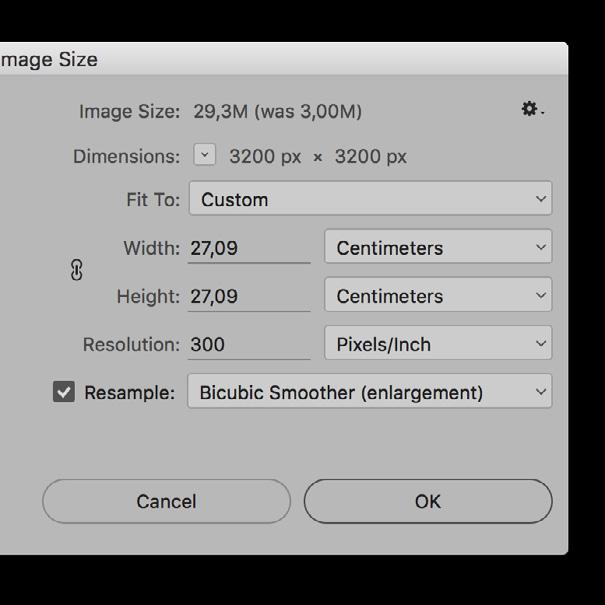This screenshot has width=605, height=605.
Task: Click the Cancel button
Action: [x=166, y=501]
